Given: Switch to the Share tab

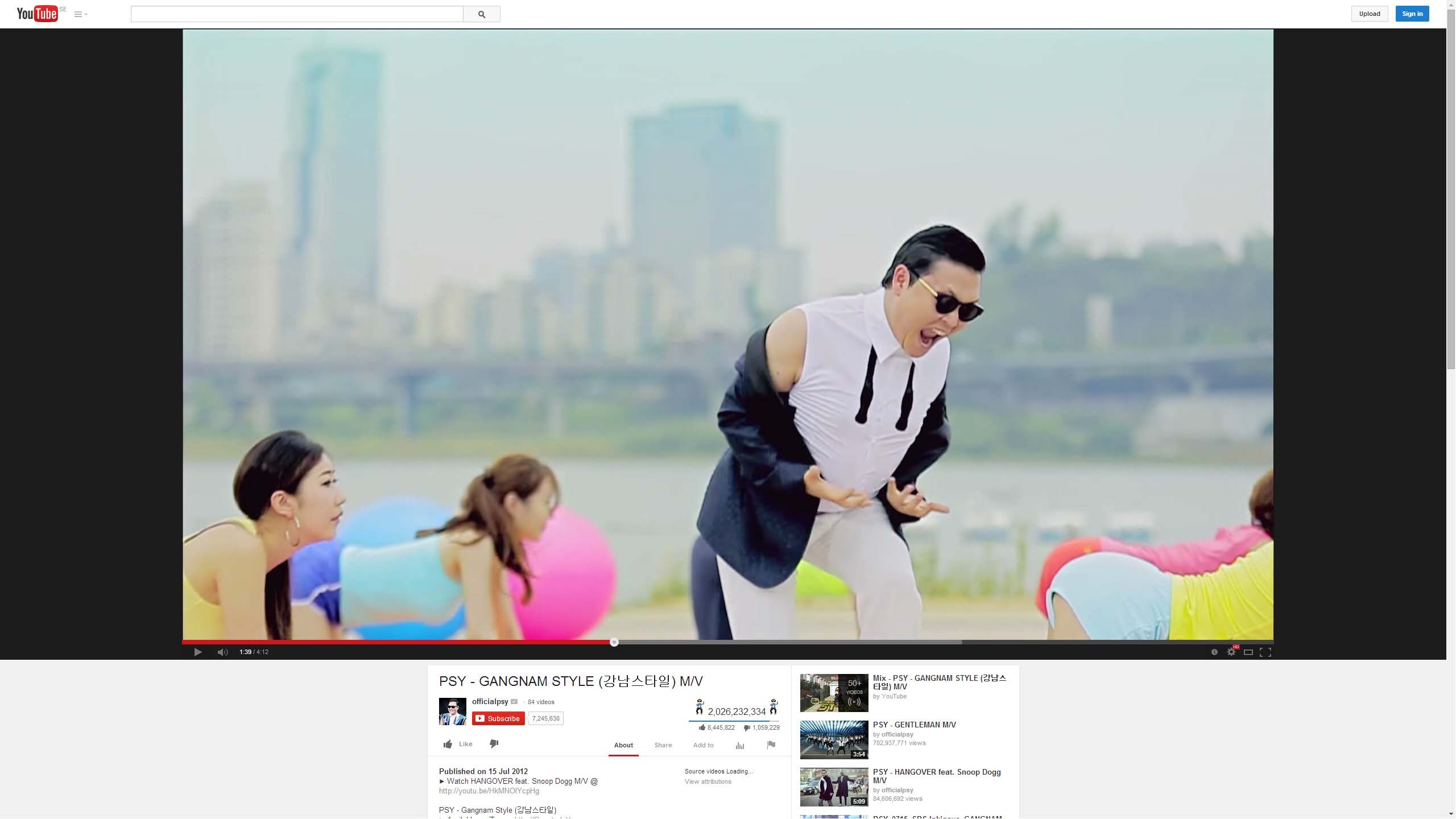Looking at the screenshot, I should point(663,745).
